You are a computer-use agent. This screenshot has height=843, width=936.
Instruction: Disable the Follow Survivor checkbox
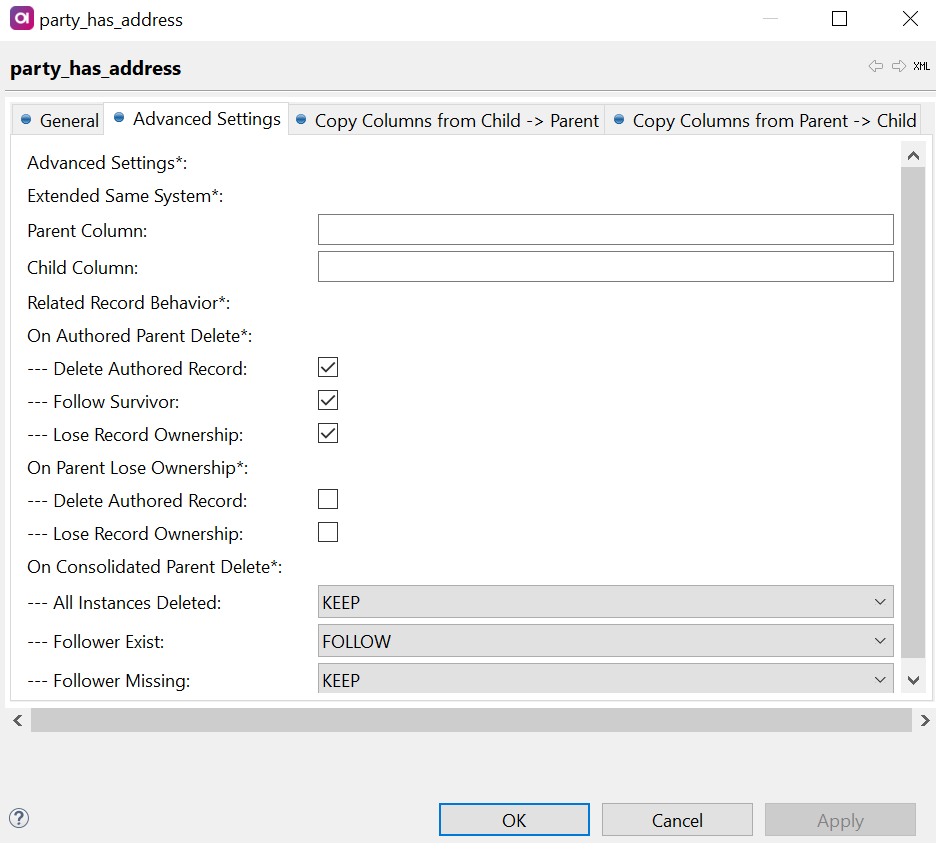327,400
